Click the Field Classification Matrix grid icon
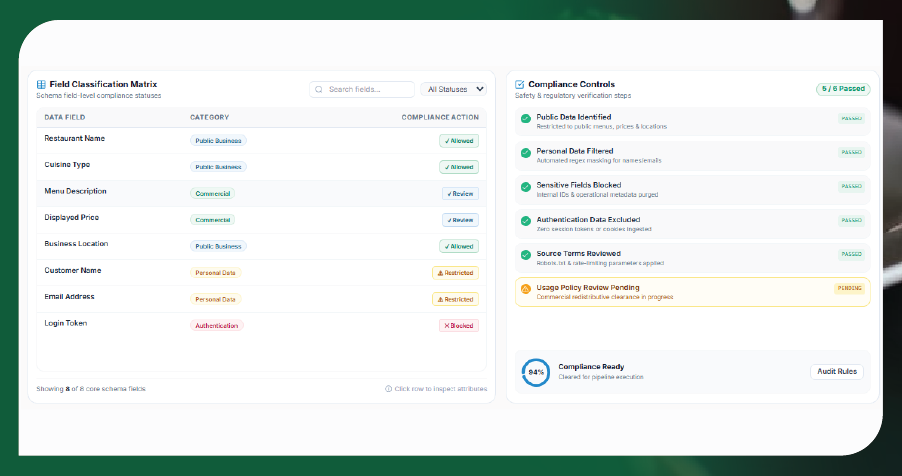The width and height of the screenshot is (902, 476). pos(41,85)
